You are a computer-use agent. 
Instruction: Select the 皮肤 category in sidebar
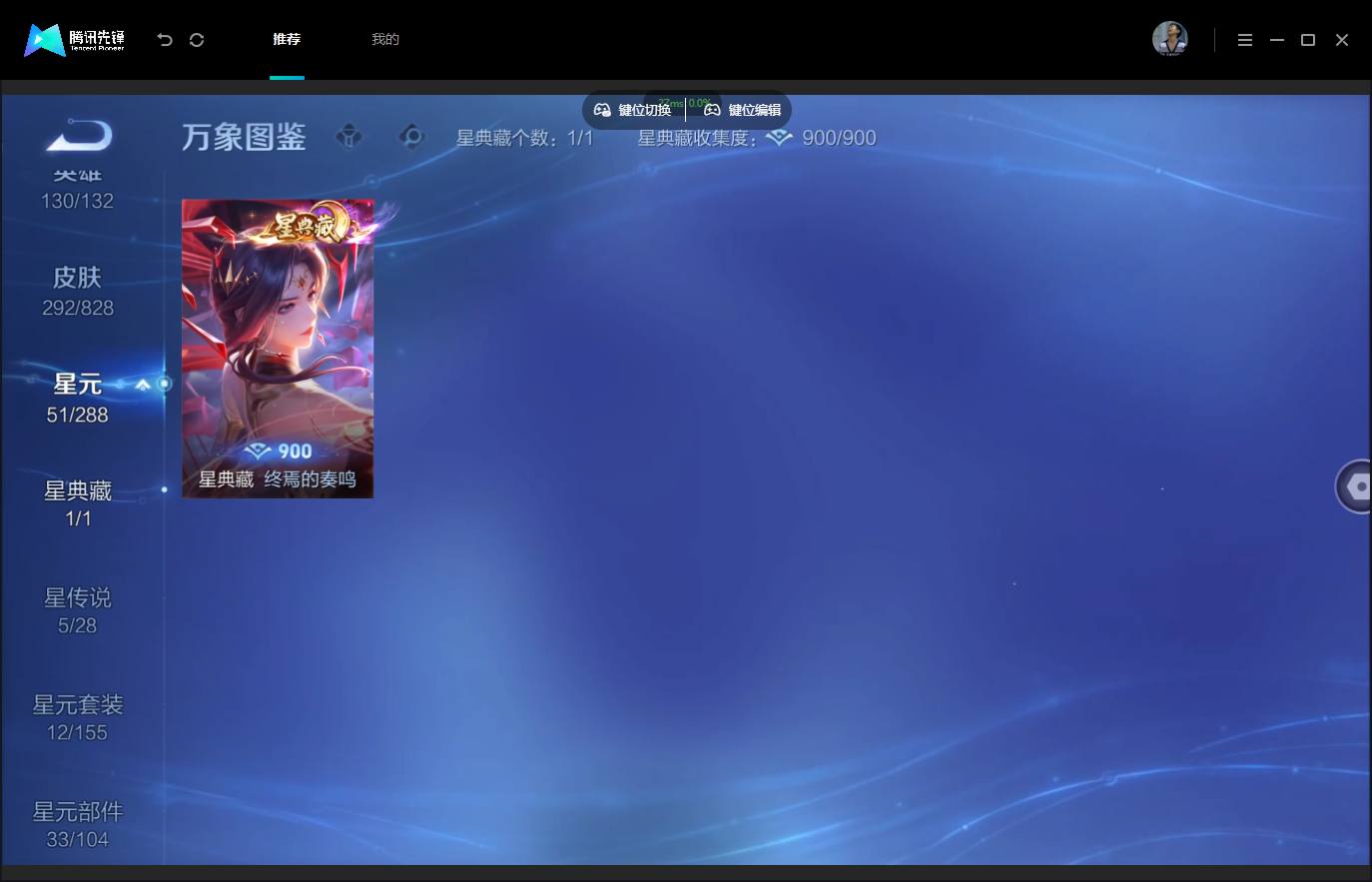coord(78,291)
